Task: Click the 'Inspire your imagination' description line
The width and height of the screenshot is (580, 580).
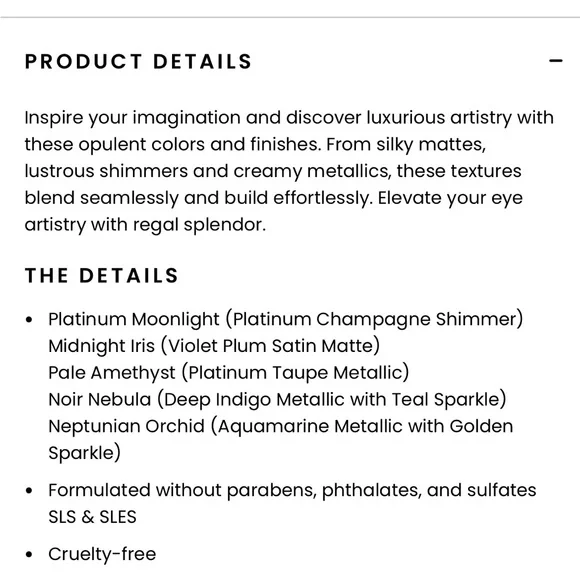Action: 289,118
